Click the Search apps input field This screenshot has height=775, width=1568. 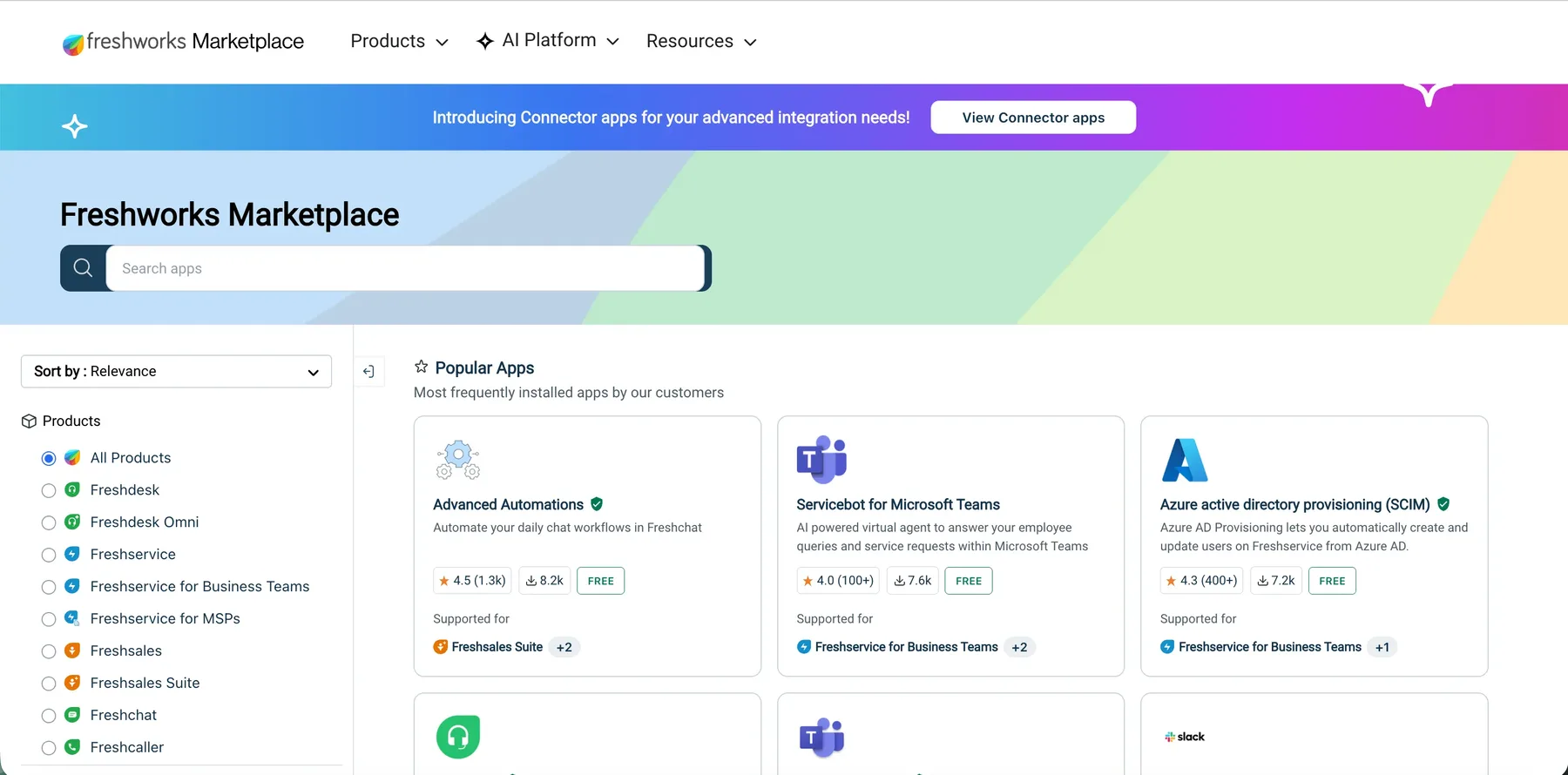pos(405,268)
